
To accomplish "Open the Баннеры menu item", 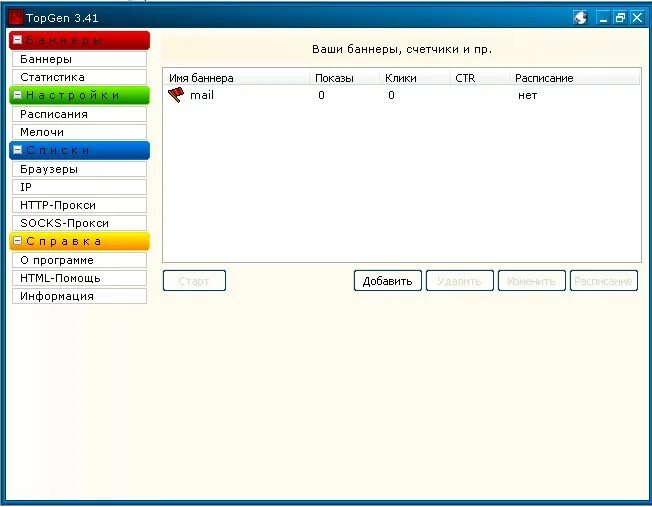I will [79, 59].
